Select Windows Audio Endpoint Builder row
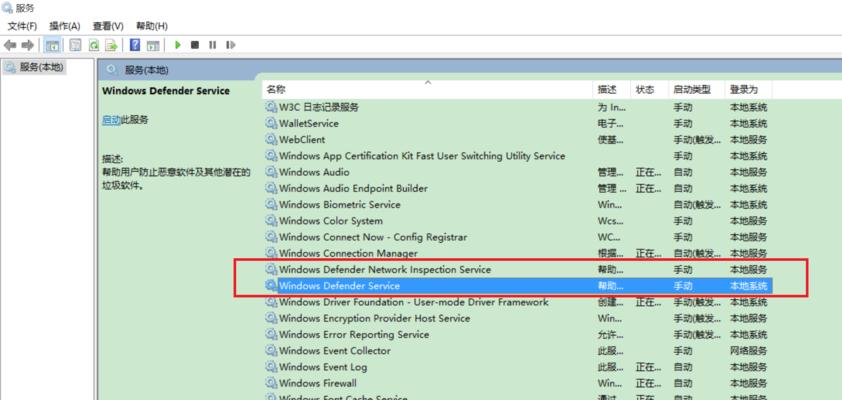This screenshot has height=400, width=842. coord(517,188)
